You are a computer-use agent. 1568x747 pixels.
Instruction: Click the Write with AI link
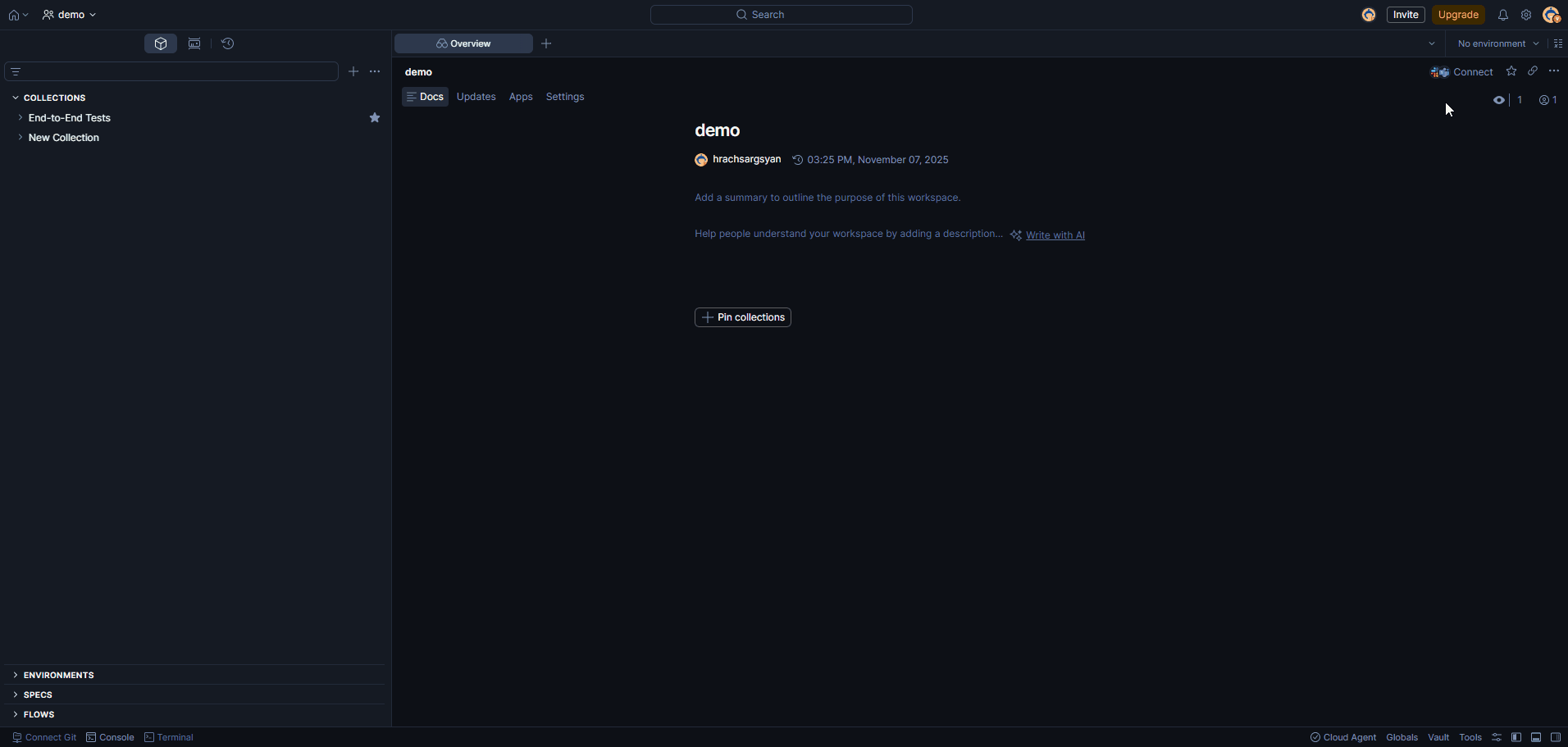[1055, 235]
